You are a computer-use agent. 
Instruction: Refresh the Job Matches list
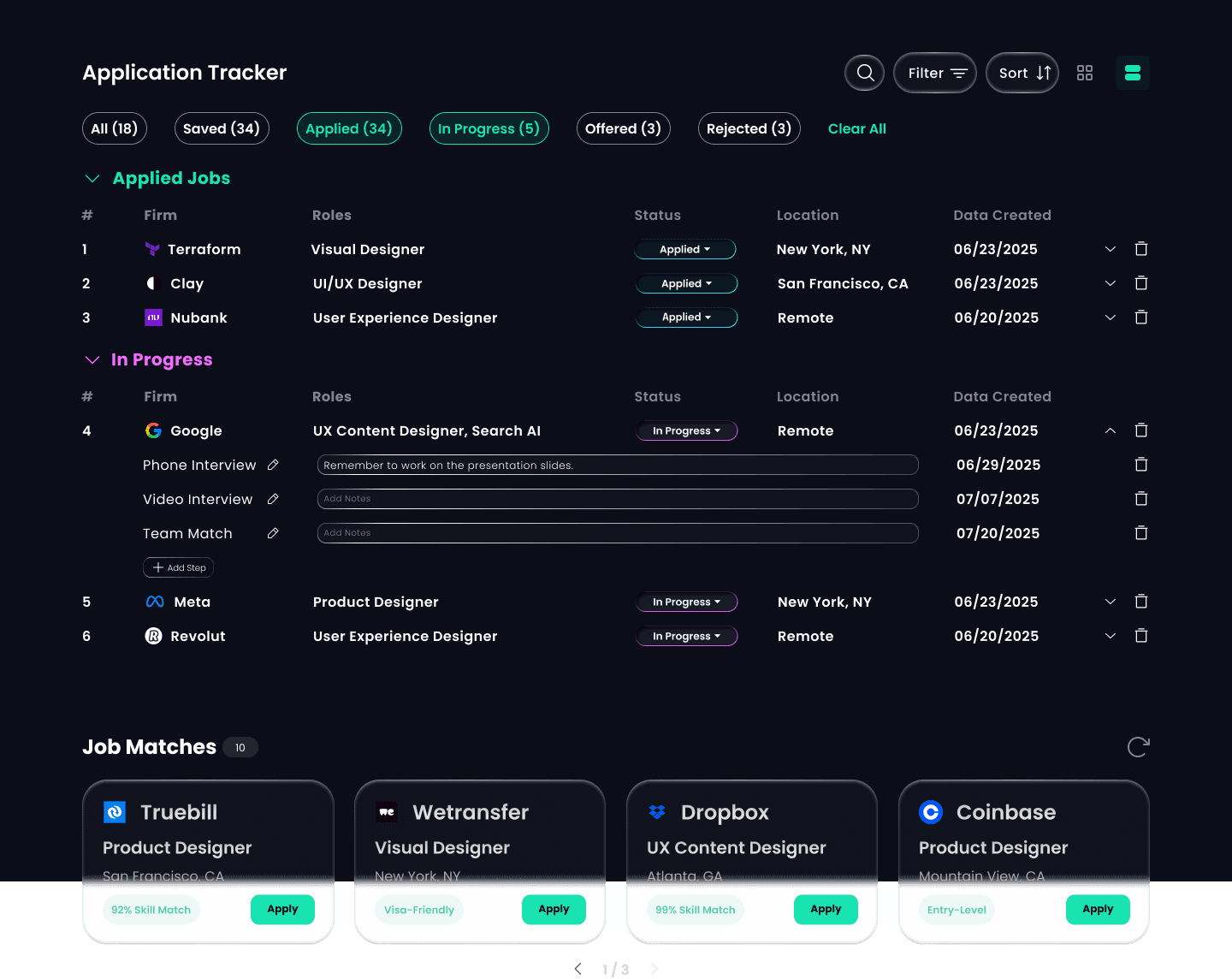1138,747
